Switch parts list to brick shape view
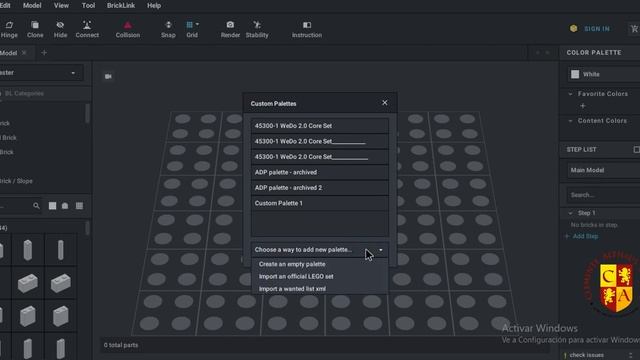The width and height of the screenshot is (640, 360). [65, 206]
